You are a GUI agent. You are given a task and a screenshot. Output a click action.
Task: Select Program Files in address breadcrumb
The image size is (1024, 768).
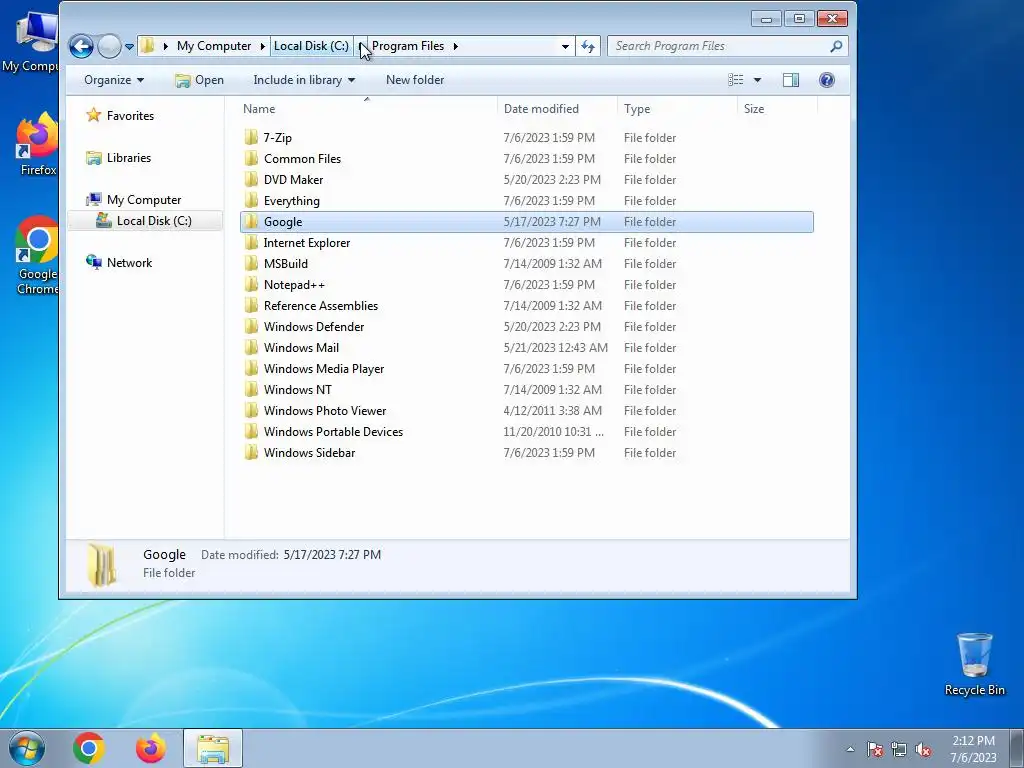coord(408,46)
